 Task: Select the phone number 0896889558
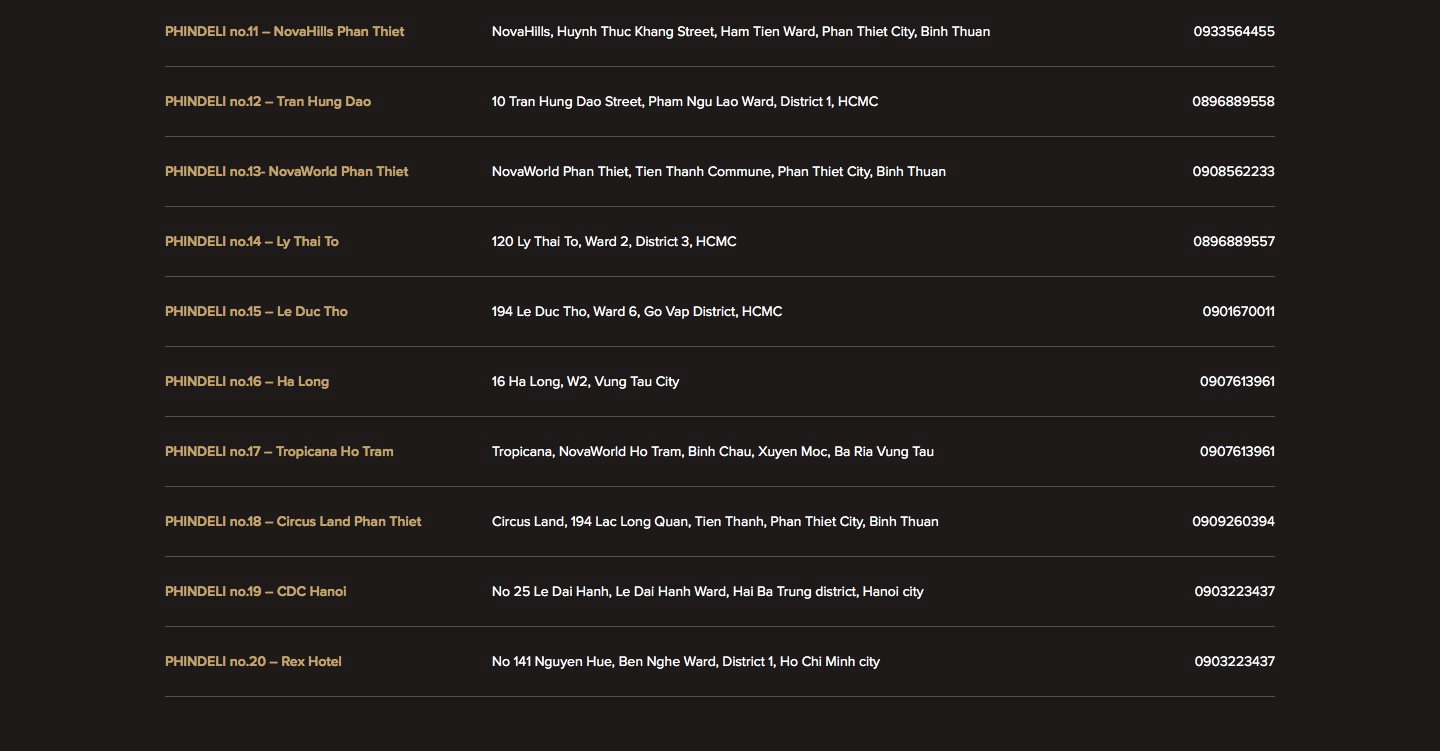1233,101
